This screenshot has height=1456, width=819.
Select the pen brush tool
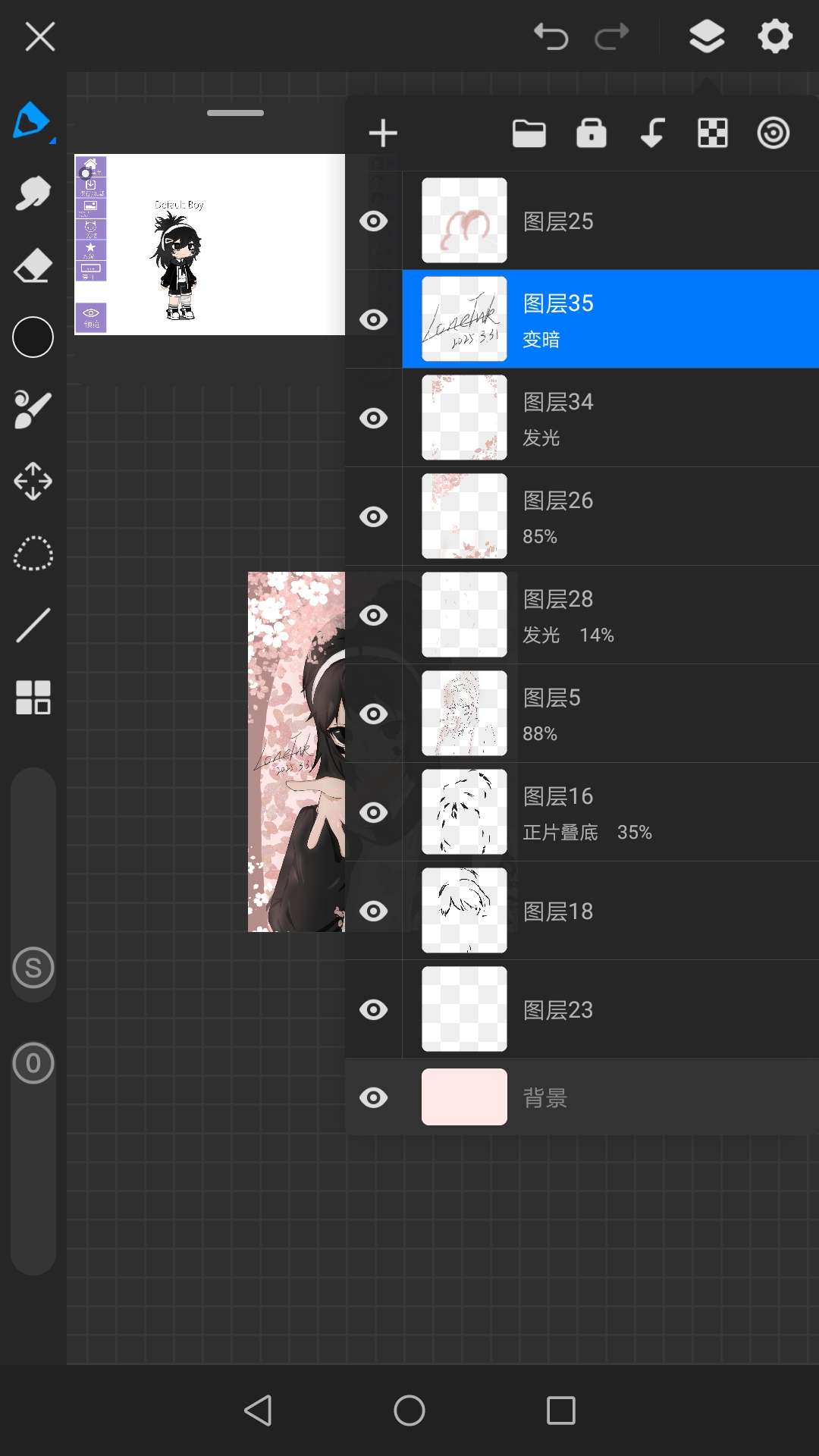tap(32, 121)
